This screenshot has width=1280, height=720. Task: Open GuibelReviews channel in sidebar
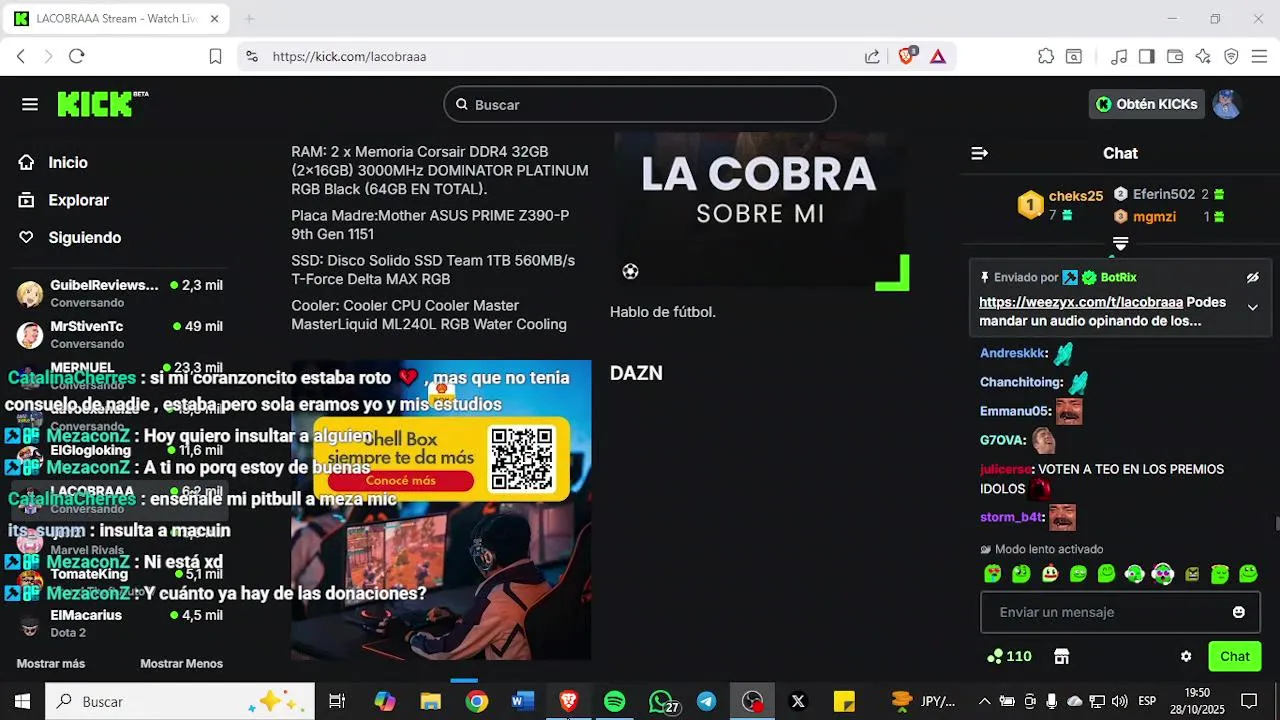click(120, 293)
